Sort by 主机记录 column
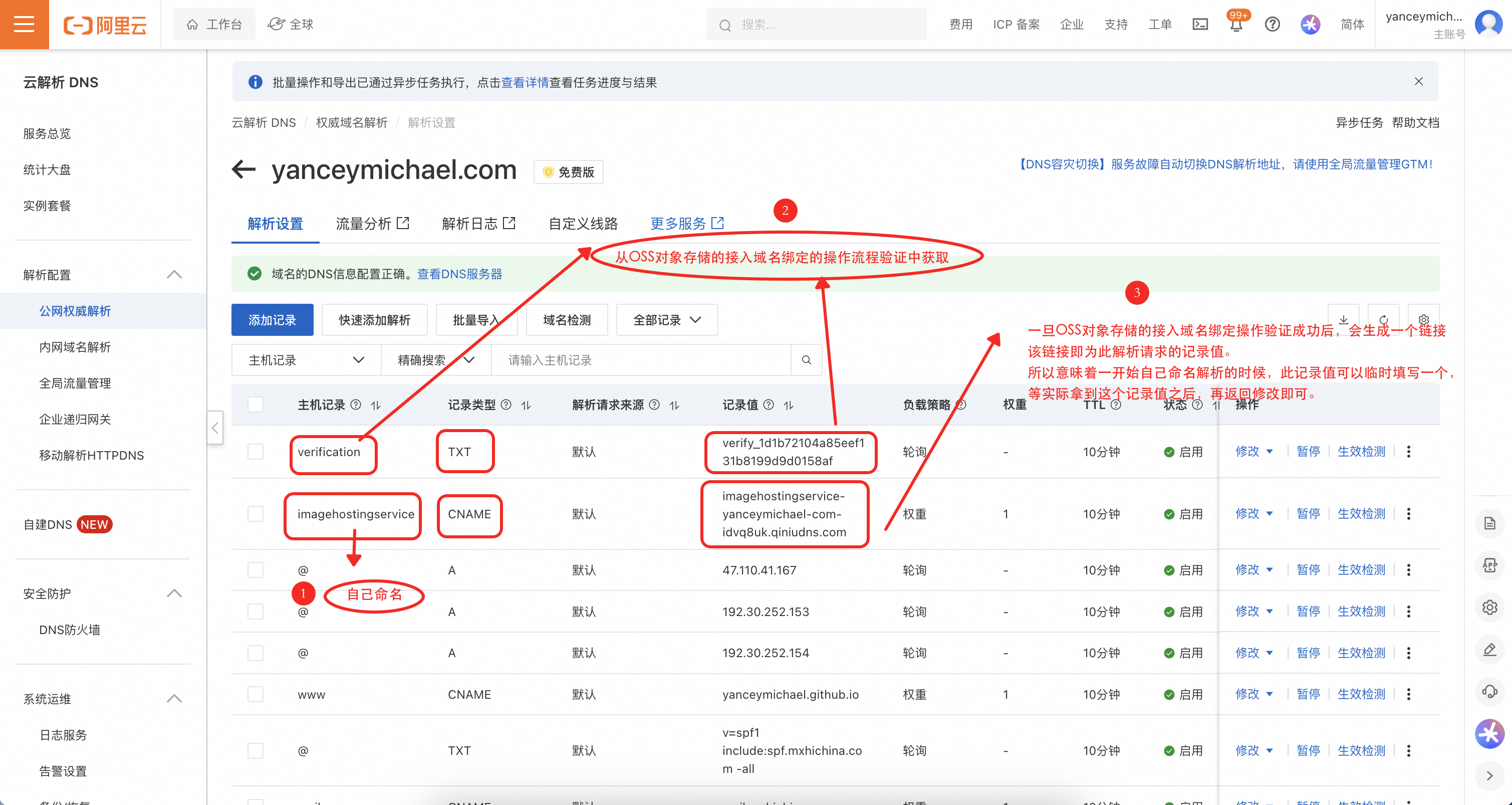 [x=376, y=405]
